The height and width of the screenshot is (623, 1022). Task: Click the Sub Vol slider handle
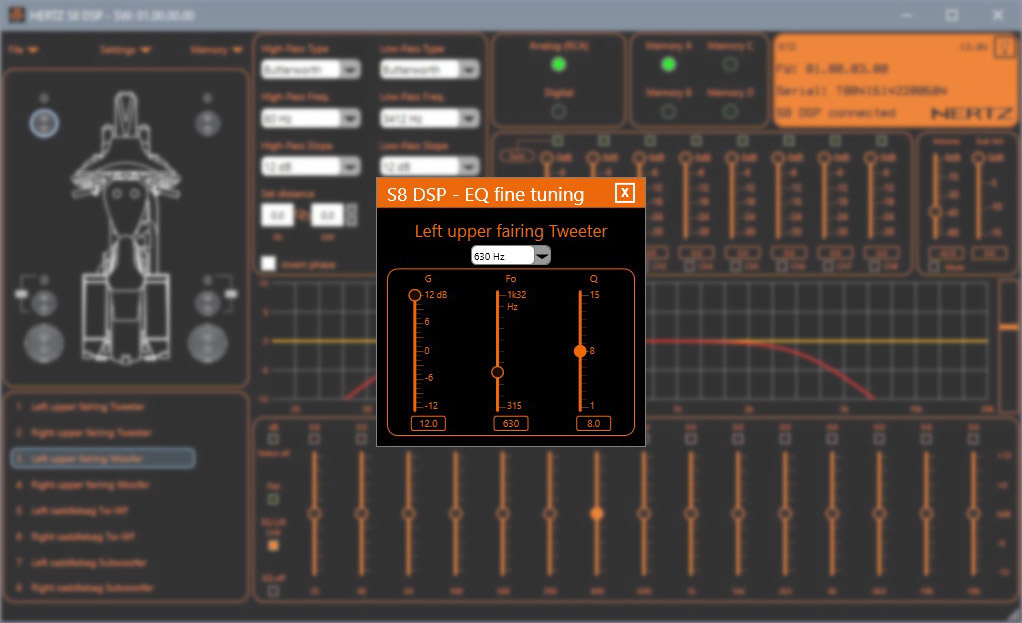coord(978,158)
